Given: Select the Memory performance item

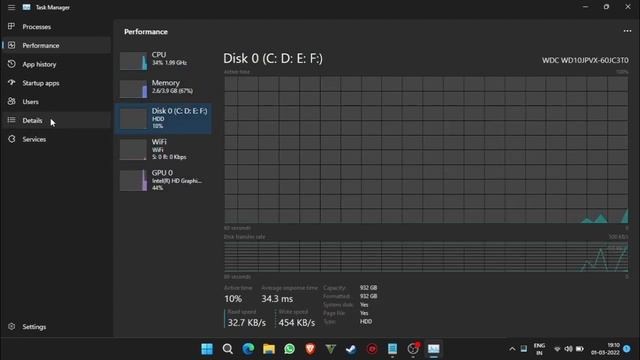Looking at the screenshot, I should coord(164,88).
